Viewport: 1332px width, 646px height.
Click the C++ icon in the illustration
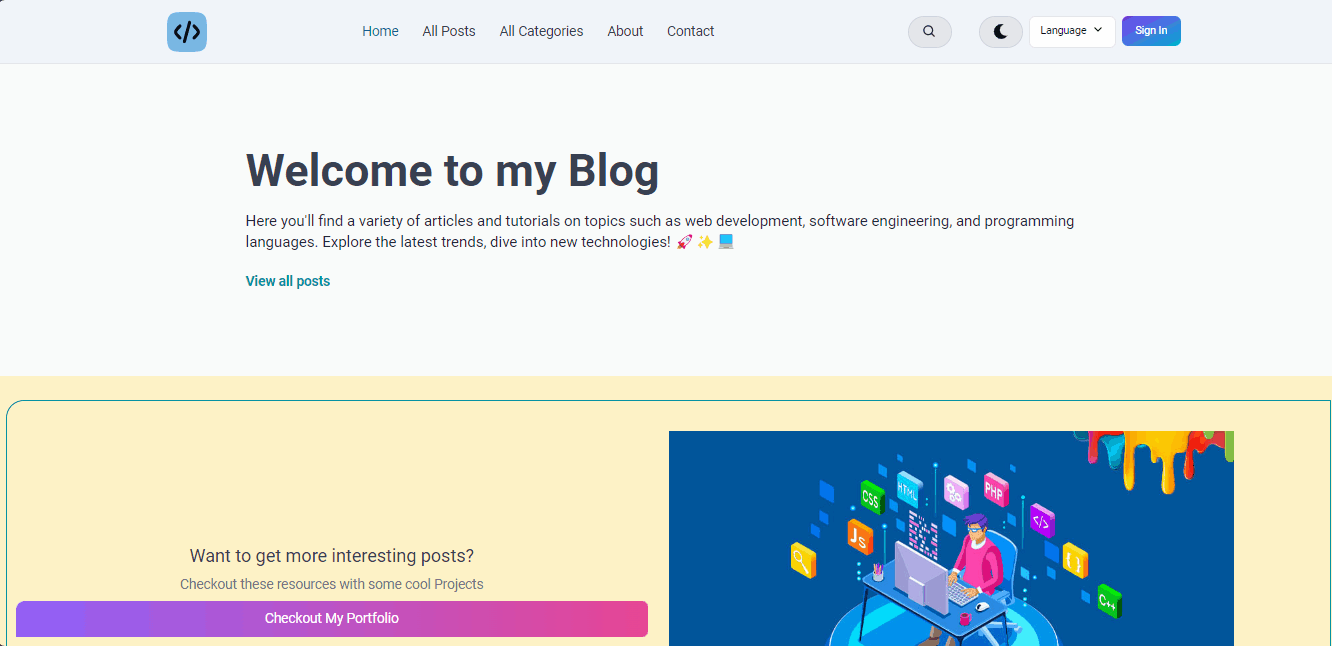click(1108, 598)
